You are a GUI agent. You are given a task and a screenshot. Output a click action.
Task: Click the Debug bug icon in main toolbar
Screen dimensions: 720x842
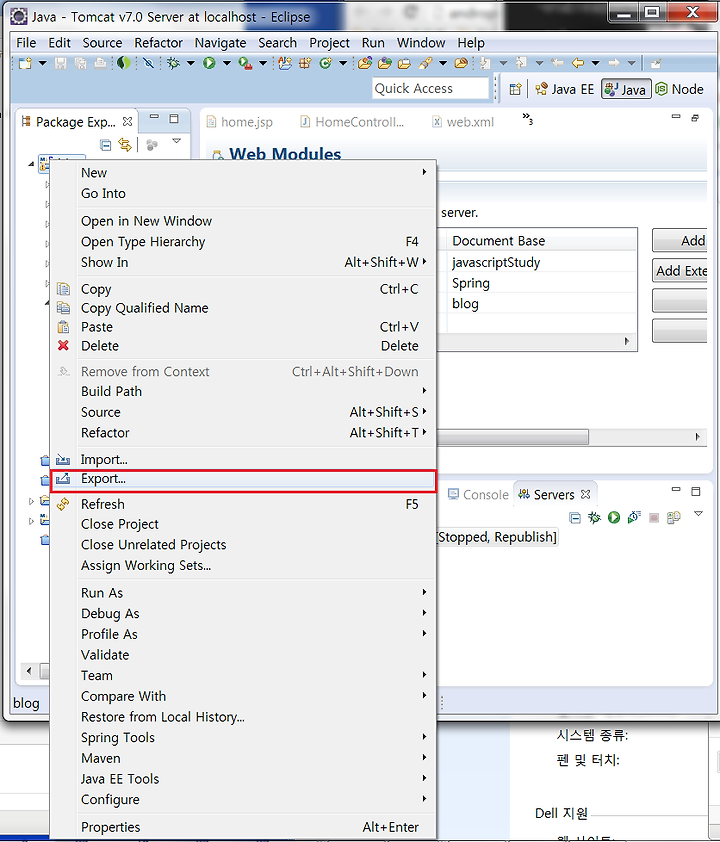click(x=173, y=63)
